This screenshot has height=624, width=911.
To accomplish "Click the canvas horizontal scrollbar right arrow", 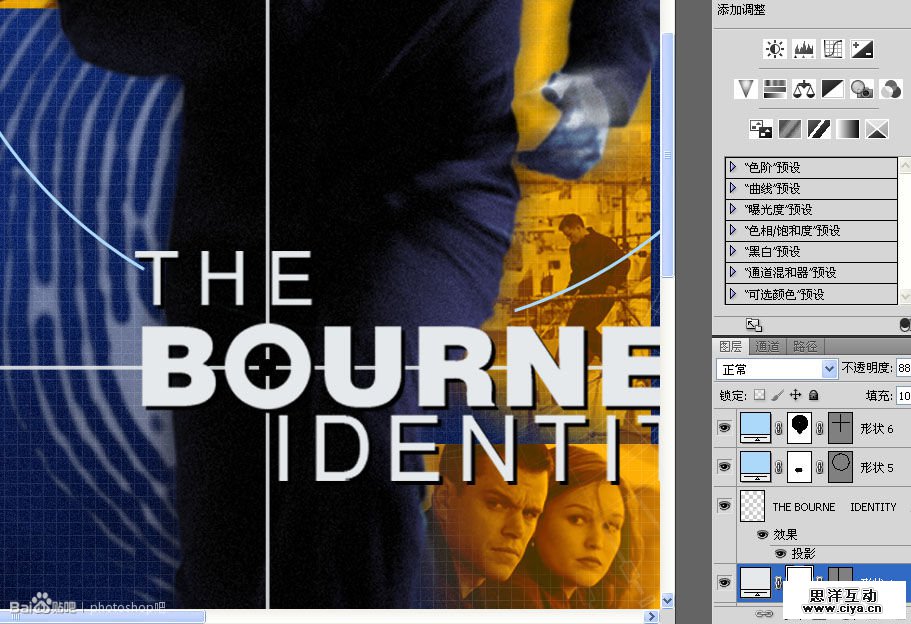I will 651,616.
